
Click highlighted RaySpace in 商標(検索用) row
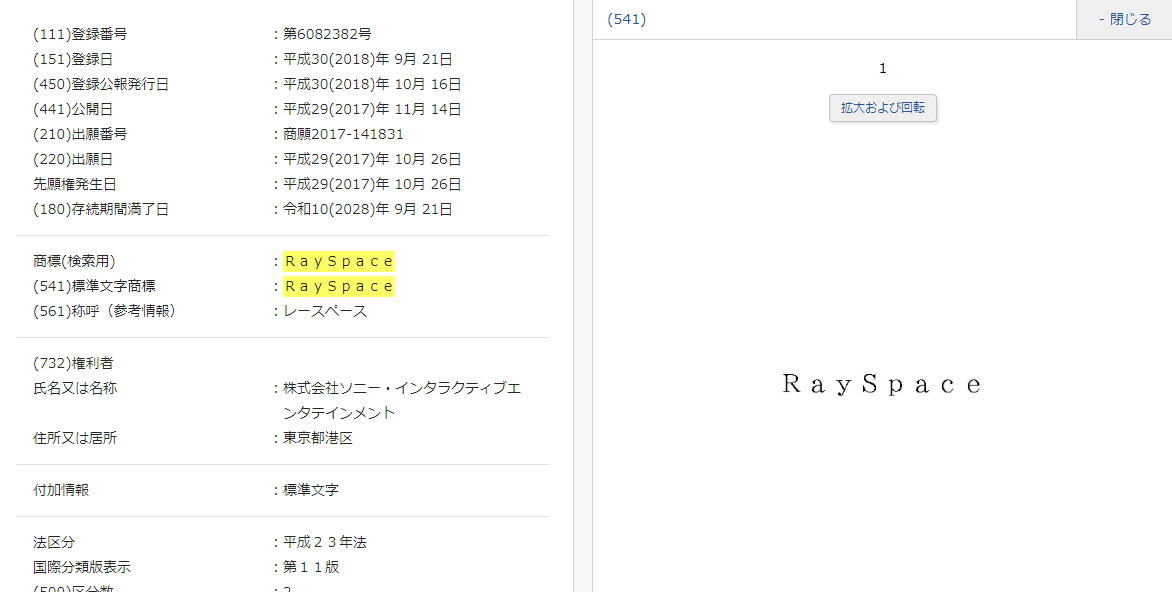[x=339, y=261]
